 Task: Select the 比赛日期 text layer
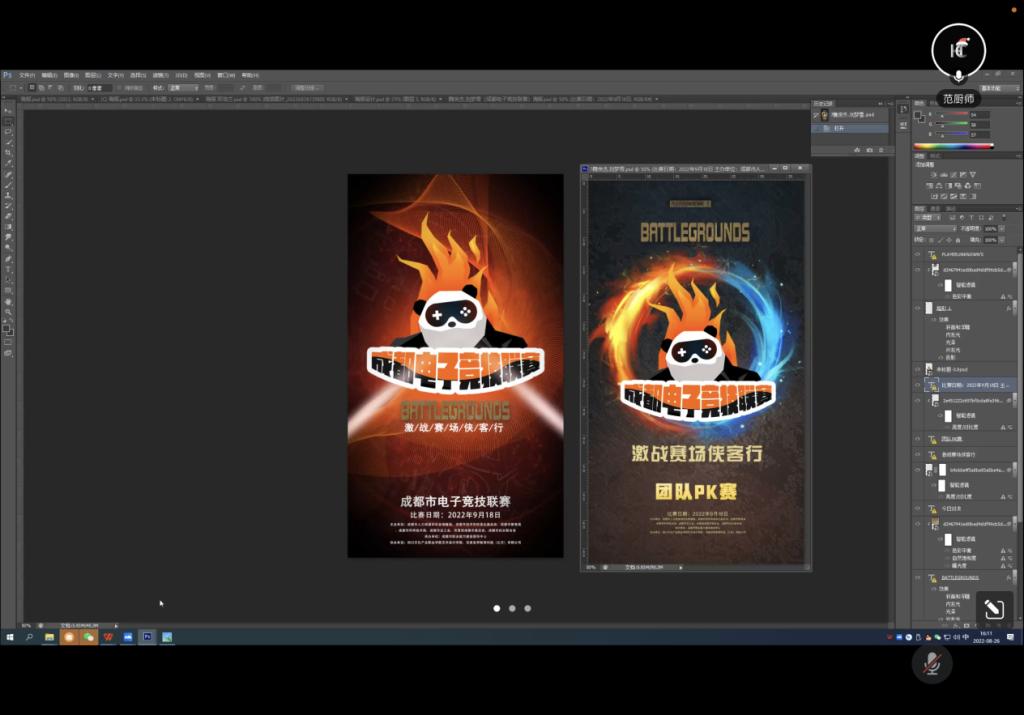pos(975,384)
